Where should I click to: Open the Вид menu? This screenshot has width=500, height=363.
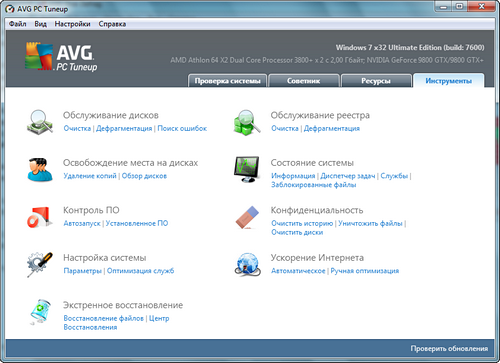(x=41, y=24)
